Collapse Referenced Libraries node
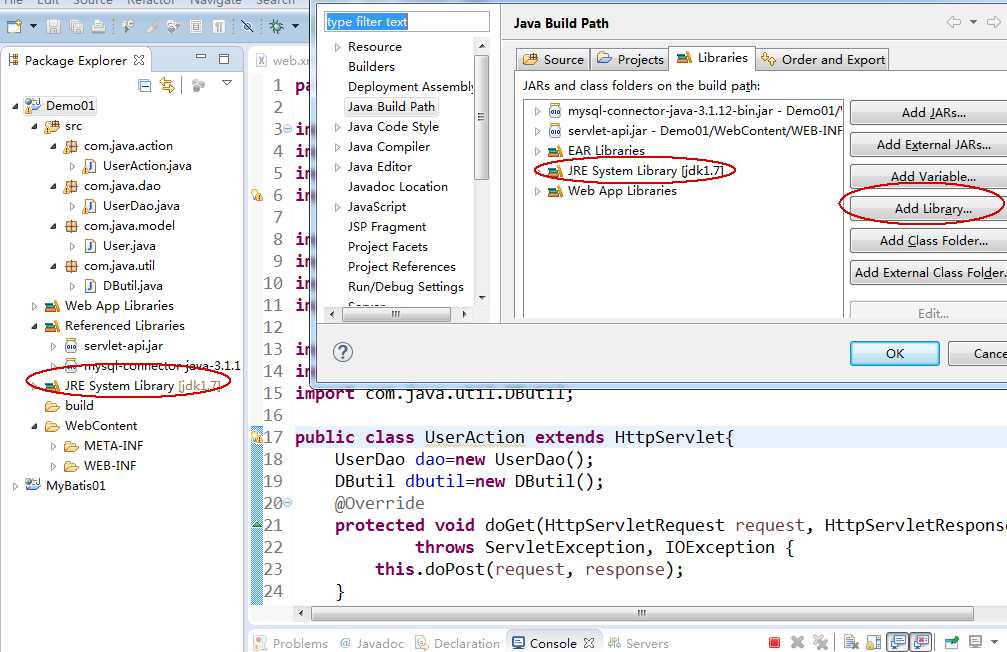1007x652 pixels. tap(34, 326)
